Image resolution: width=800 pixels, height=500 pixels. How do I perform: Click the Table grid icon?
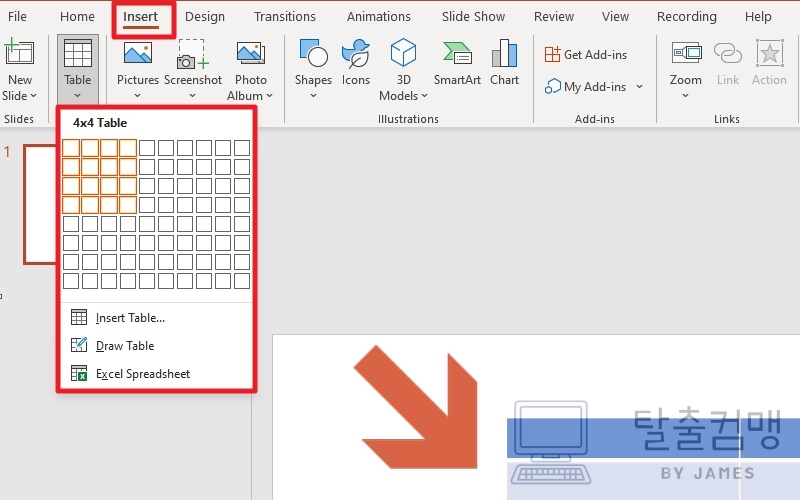pos(78,54)
